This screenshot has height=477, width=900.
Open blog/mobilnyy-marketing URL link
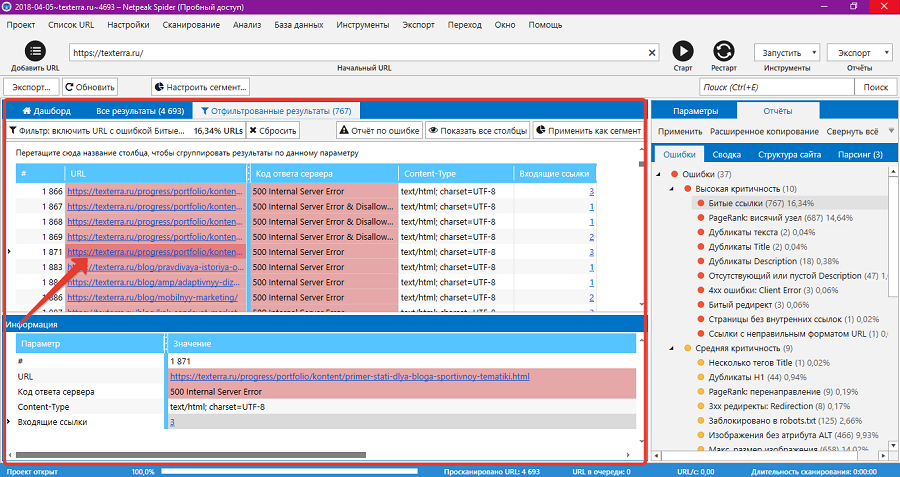point(152,297)
